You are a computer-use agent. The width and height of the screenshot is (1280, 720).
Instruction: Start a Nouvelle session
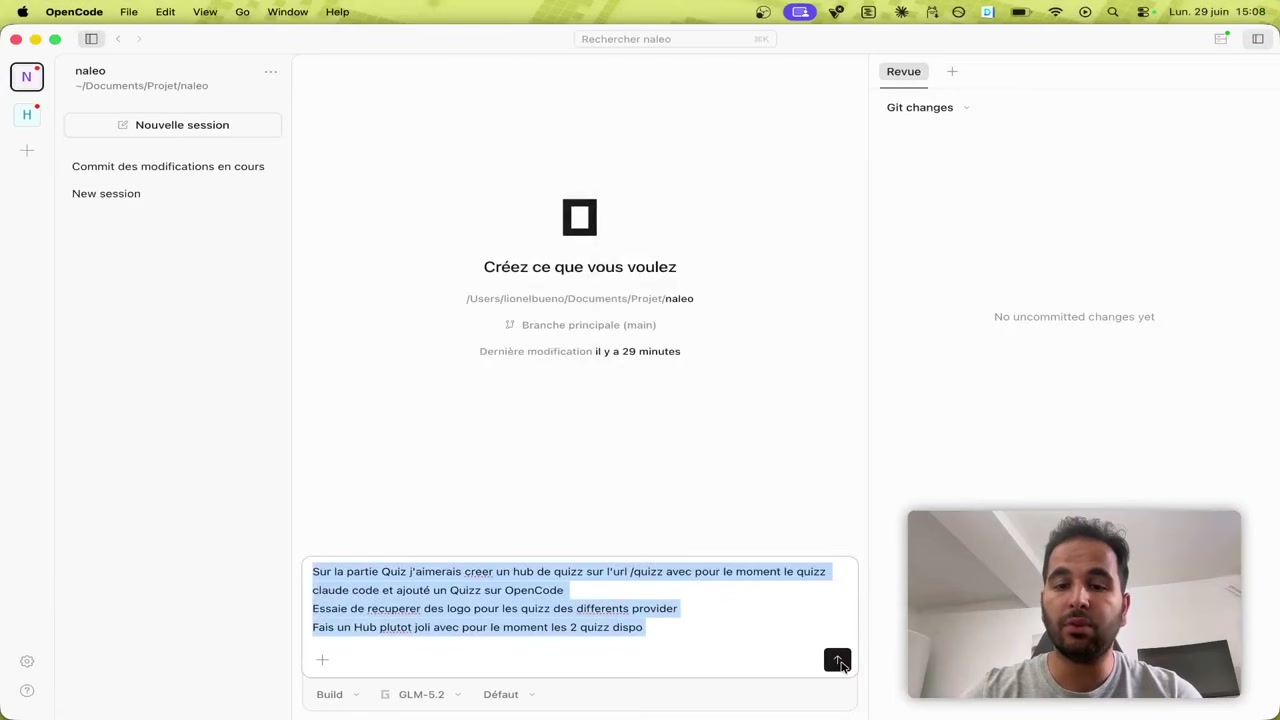[173, 125]
